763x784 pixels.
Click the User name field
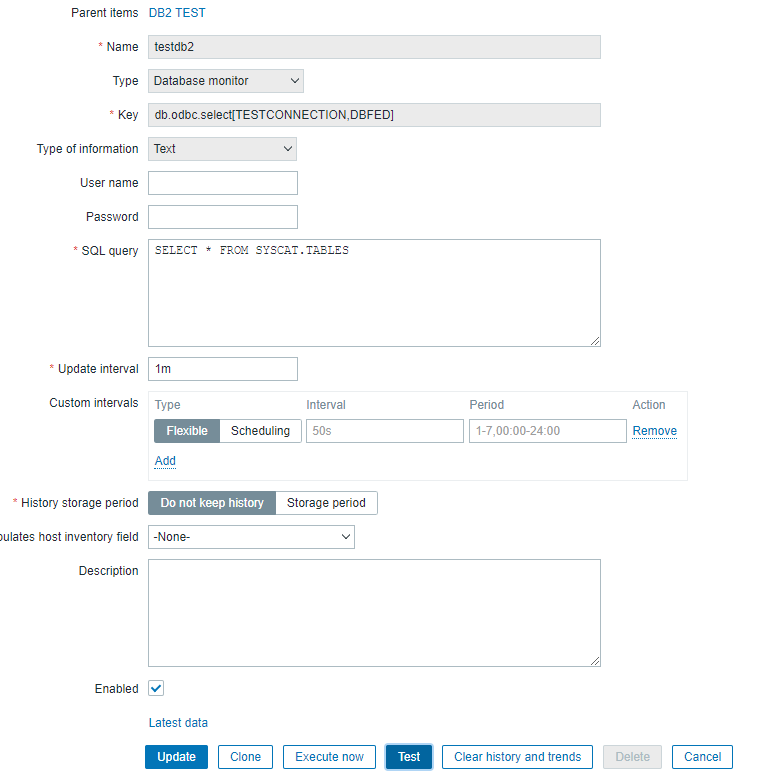coord(223,183)
